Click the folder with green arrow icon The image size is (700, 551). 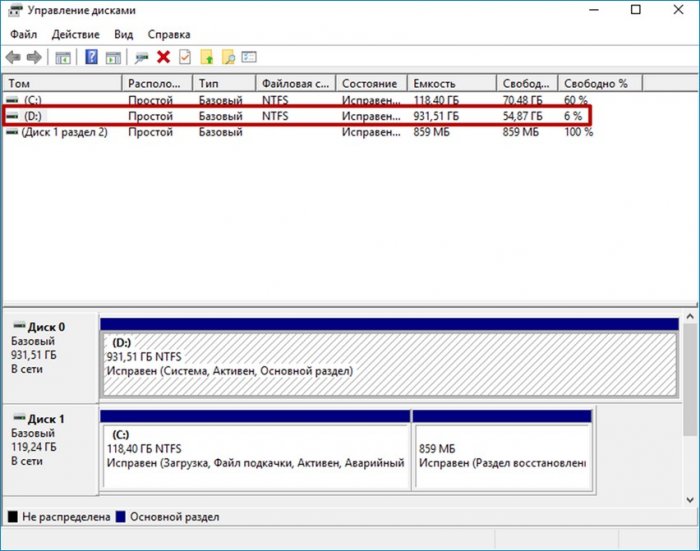tap(207, 57)
